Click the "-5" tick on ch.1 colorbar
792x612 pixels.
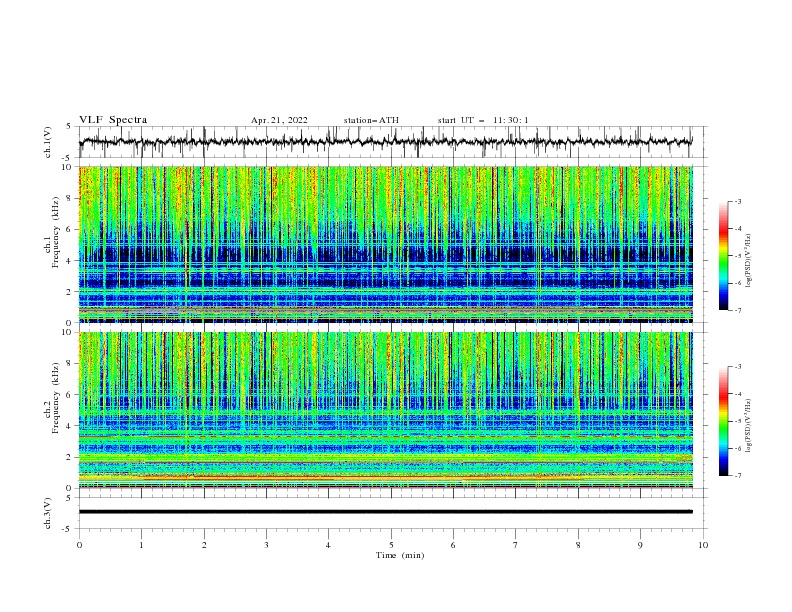coord(738,256)
